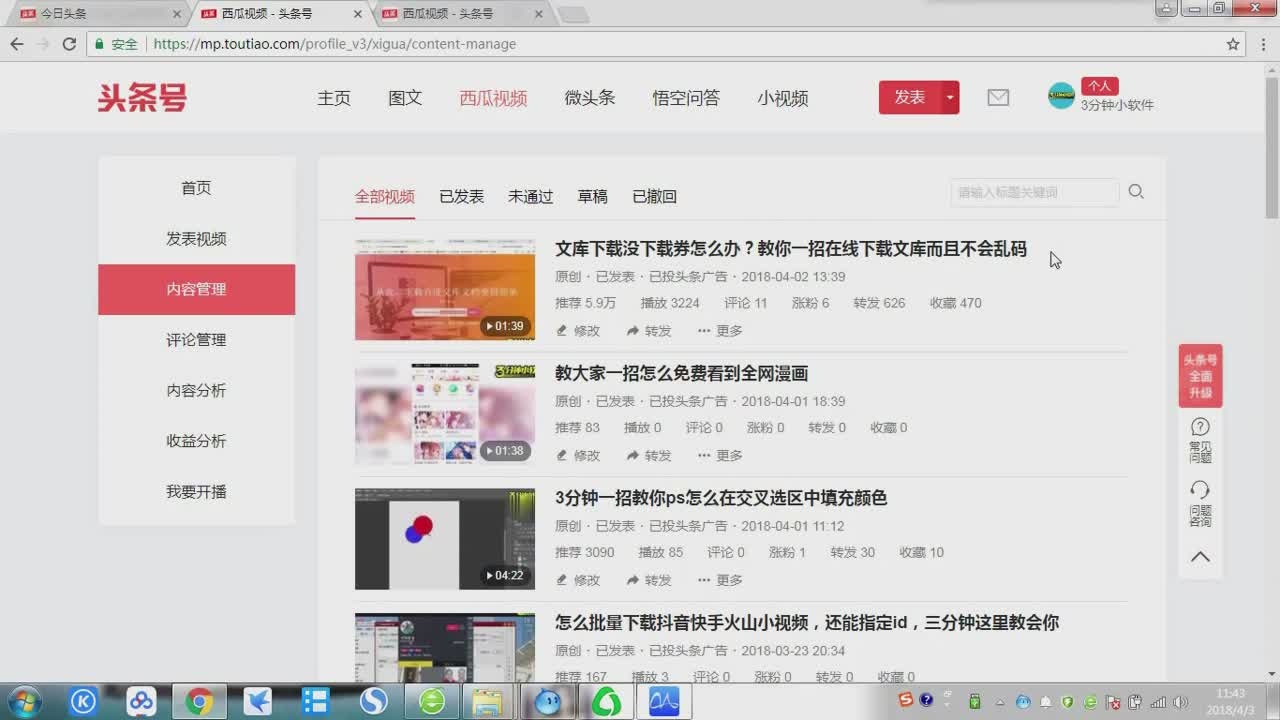Screen dimensions: 1280x720
Task: Click the red 发表 button
Action: point(910,98)
